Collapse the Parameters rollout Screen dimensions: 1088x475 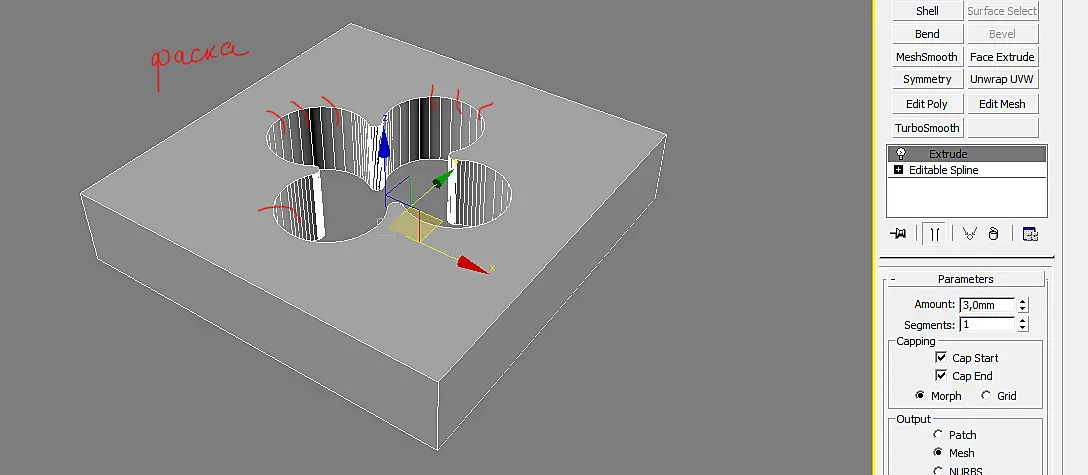point(893,279)
